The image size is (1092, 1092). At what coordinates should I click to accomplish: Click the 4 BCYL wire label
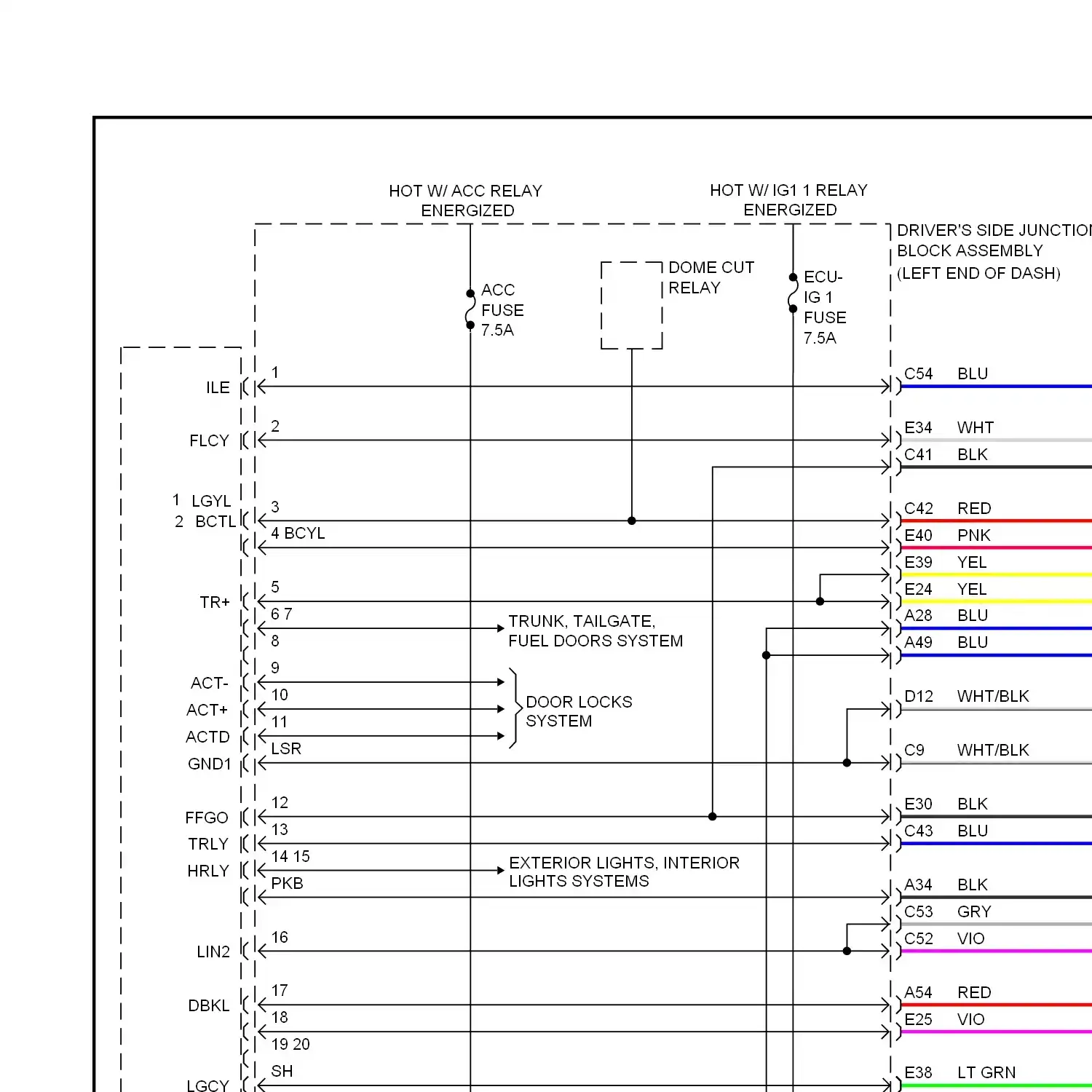[x=298, y=533]
